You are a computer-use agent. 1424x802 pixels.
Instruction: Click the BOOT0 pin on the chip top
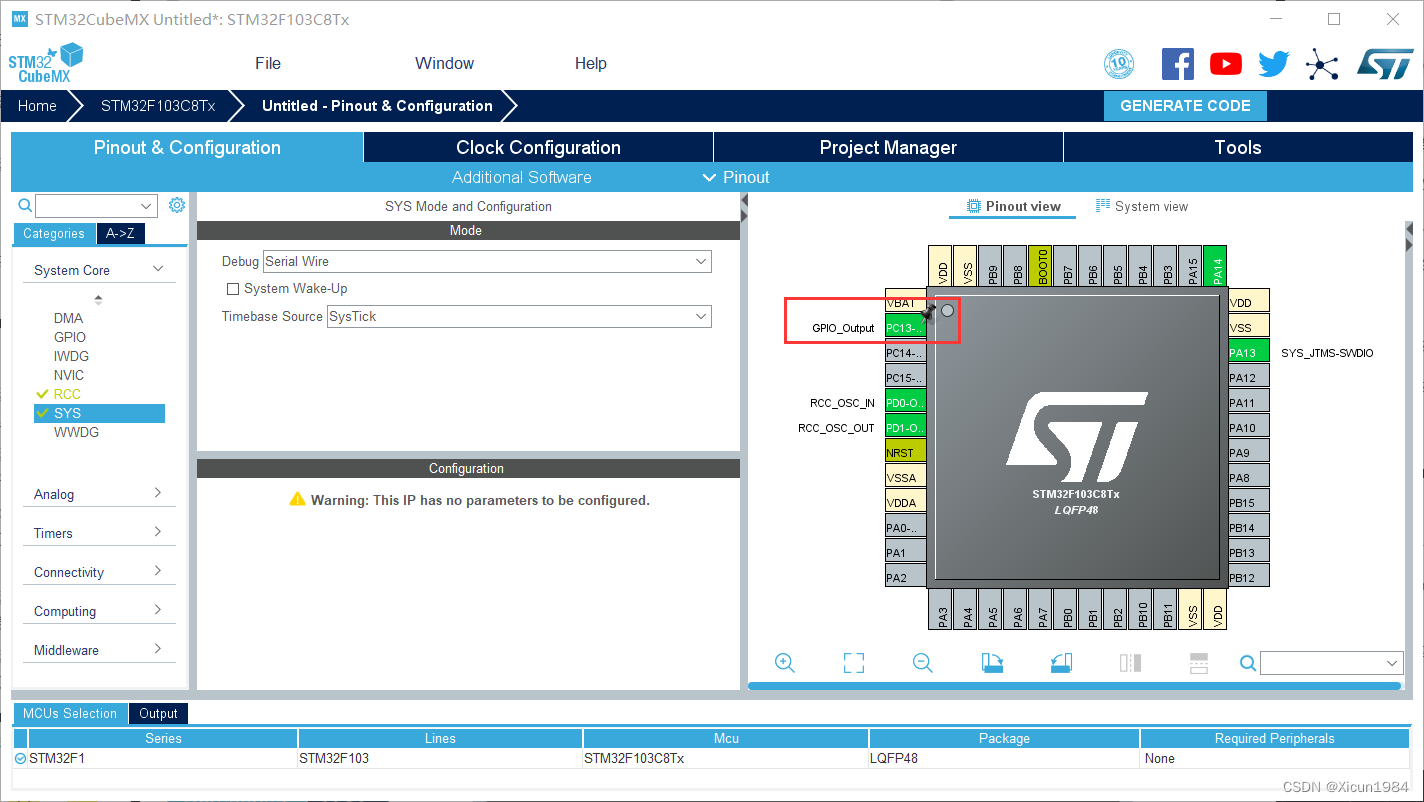pos(1041,266)
